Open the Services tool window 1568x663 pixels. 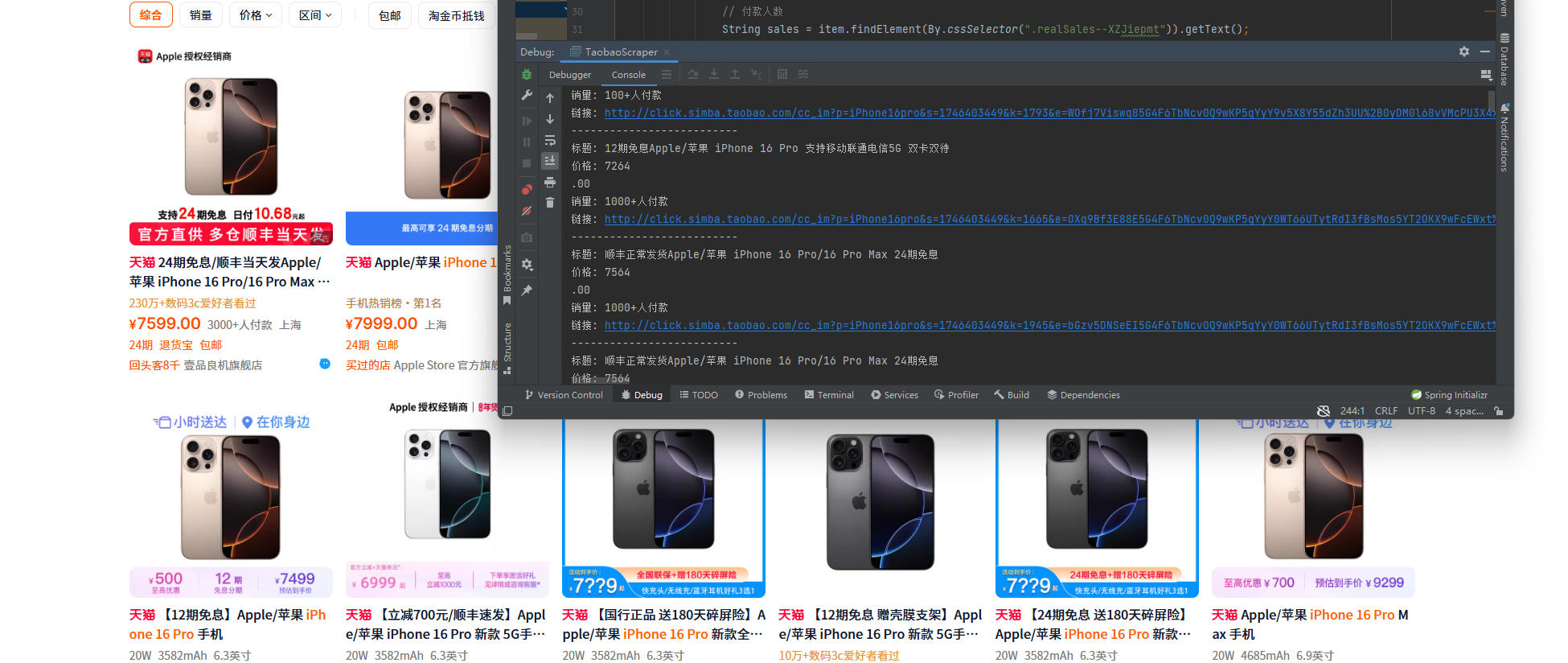[894, 395]
